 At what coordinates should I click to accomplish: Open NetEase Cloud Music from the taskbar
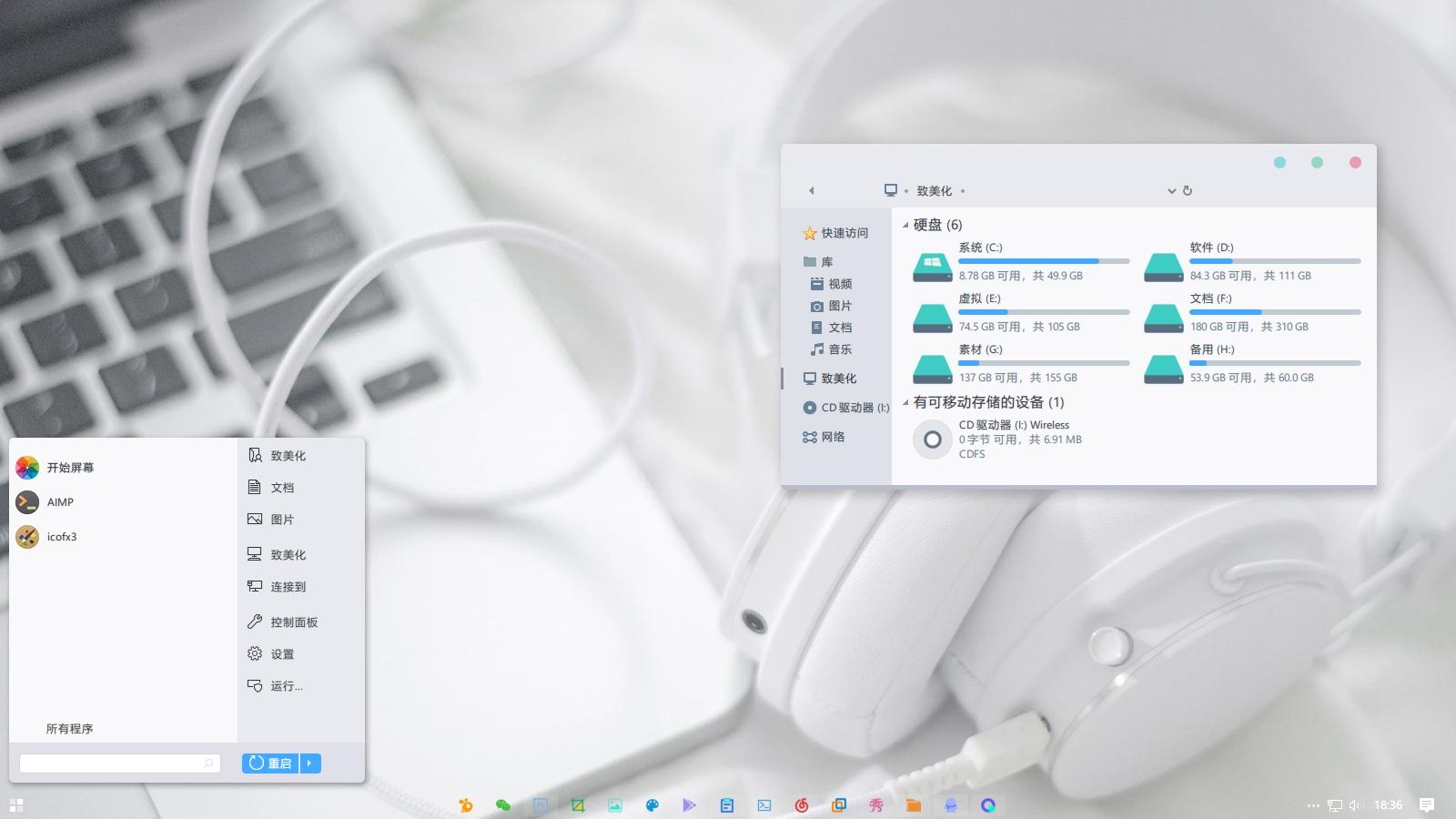[802, 805]
